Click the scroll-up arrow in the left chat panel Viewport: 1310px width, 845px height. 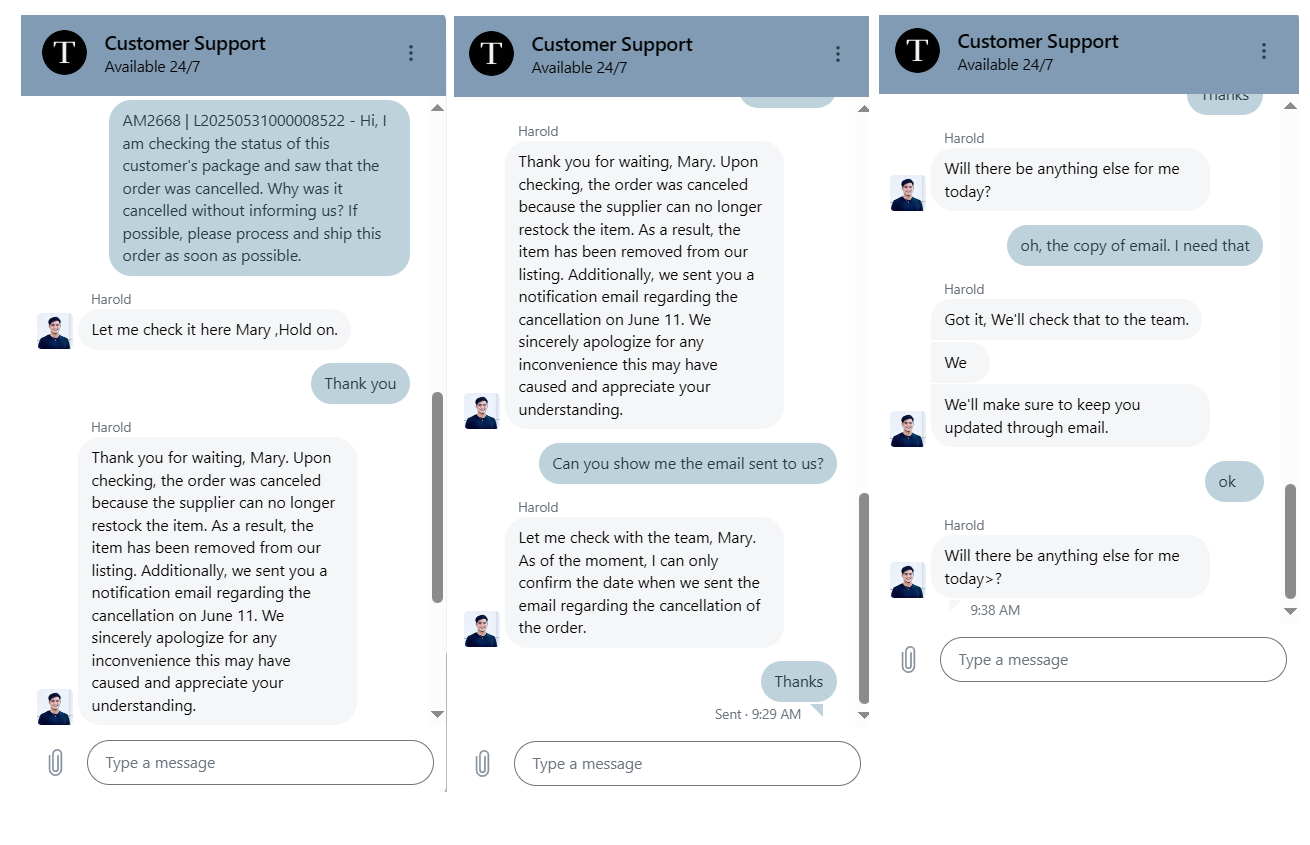pos(437,107)
